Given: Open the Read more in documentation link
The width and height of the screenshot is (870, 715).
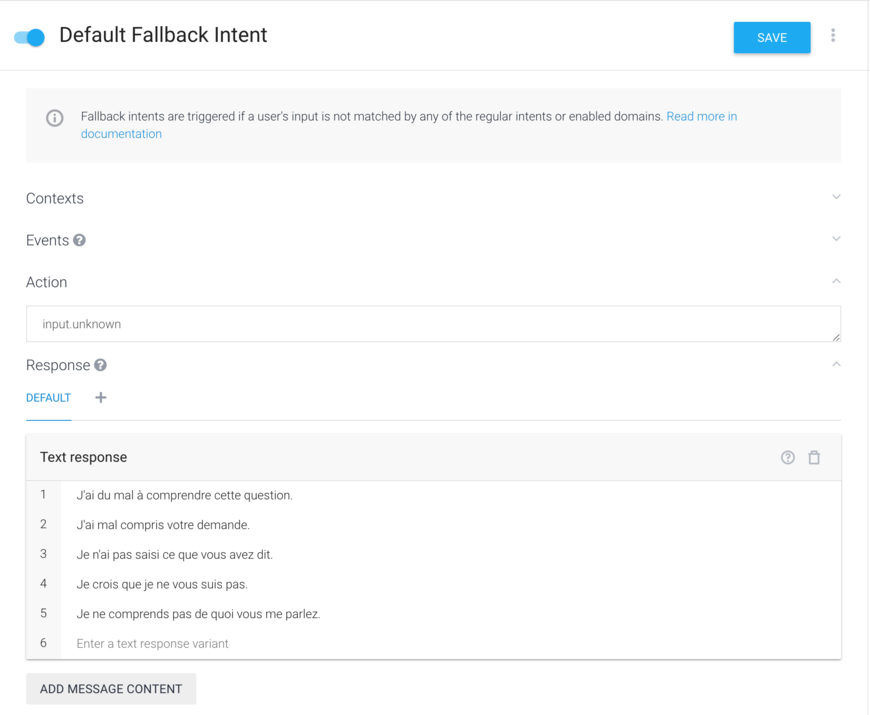Looking at the screenshot, I should pos(701,117).
